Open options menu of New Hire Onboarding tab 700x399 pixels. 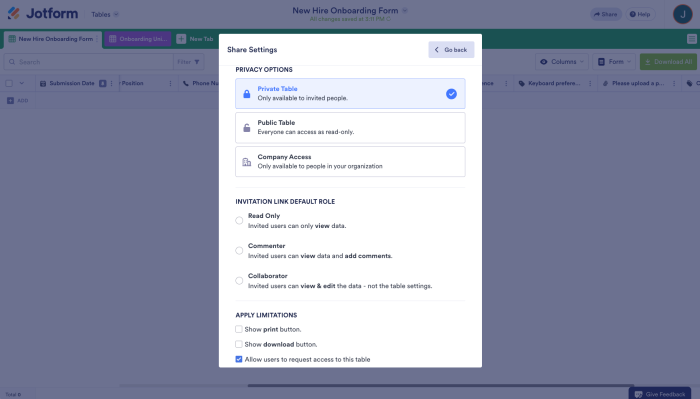tap(97, 39)
